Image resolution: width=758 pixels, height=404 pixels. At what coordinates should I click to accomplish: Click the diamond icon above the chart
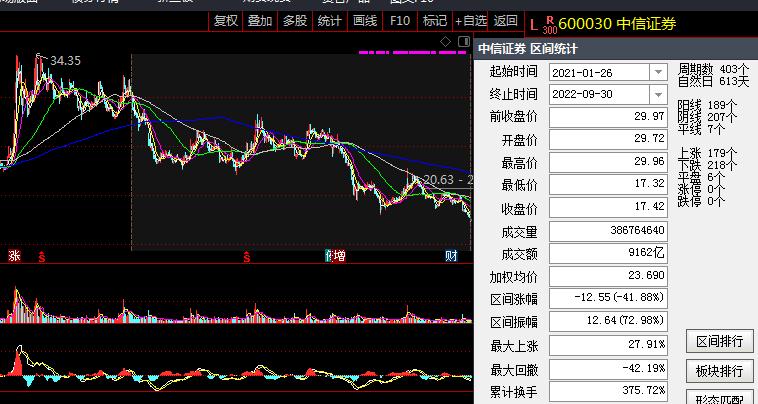click(x=445, y=42)
